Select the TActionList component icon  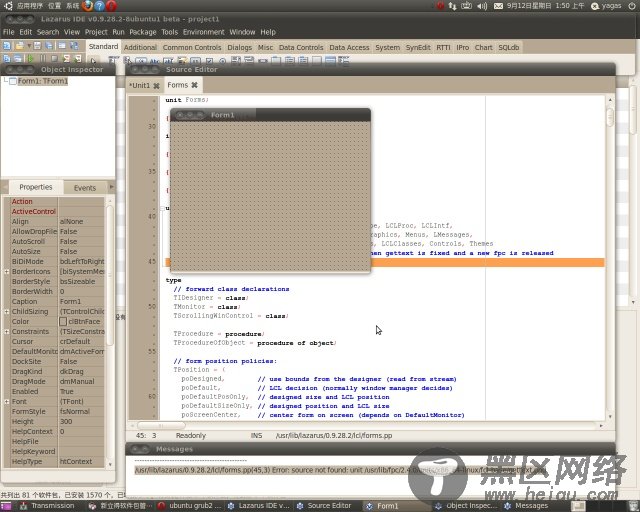(344, 60)
